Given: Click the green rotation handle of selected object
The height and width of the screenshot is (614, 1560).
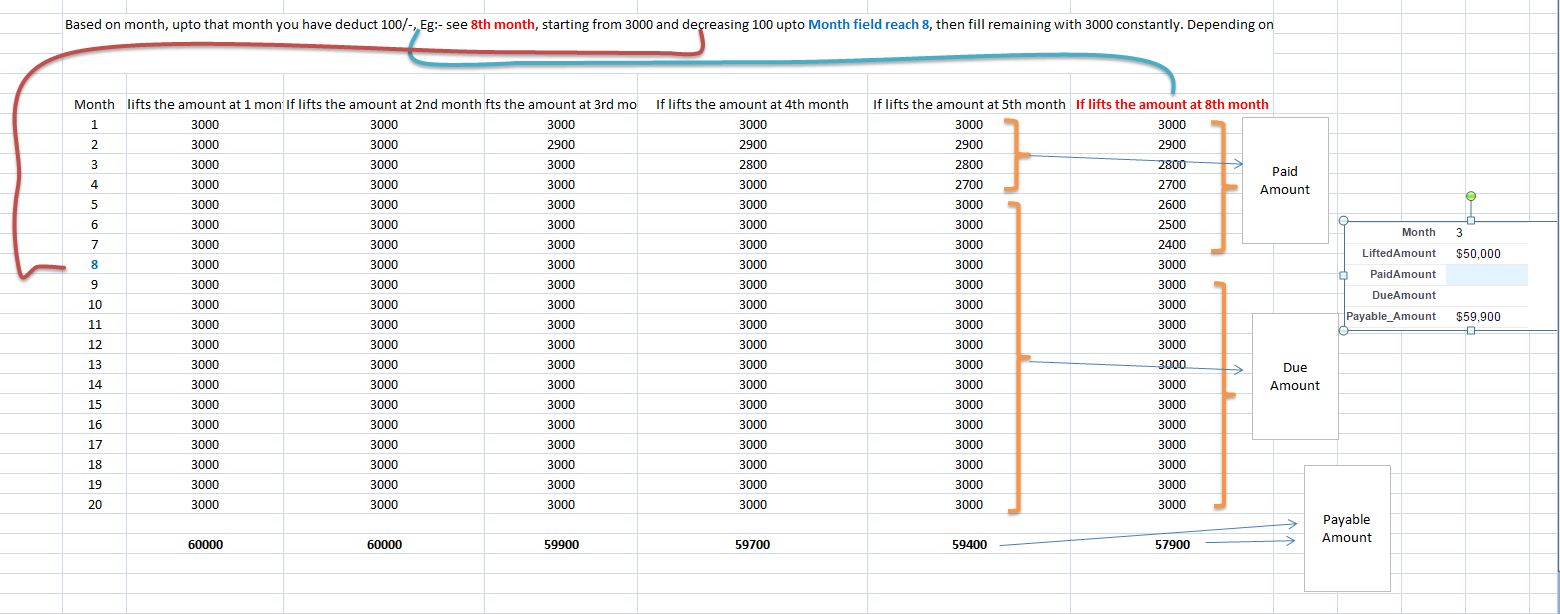Looking at the screenshot, I should [x=1470, y=196].
